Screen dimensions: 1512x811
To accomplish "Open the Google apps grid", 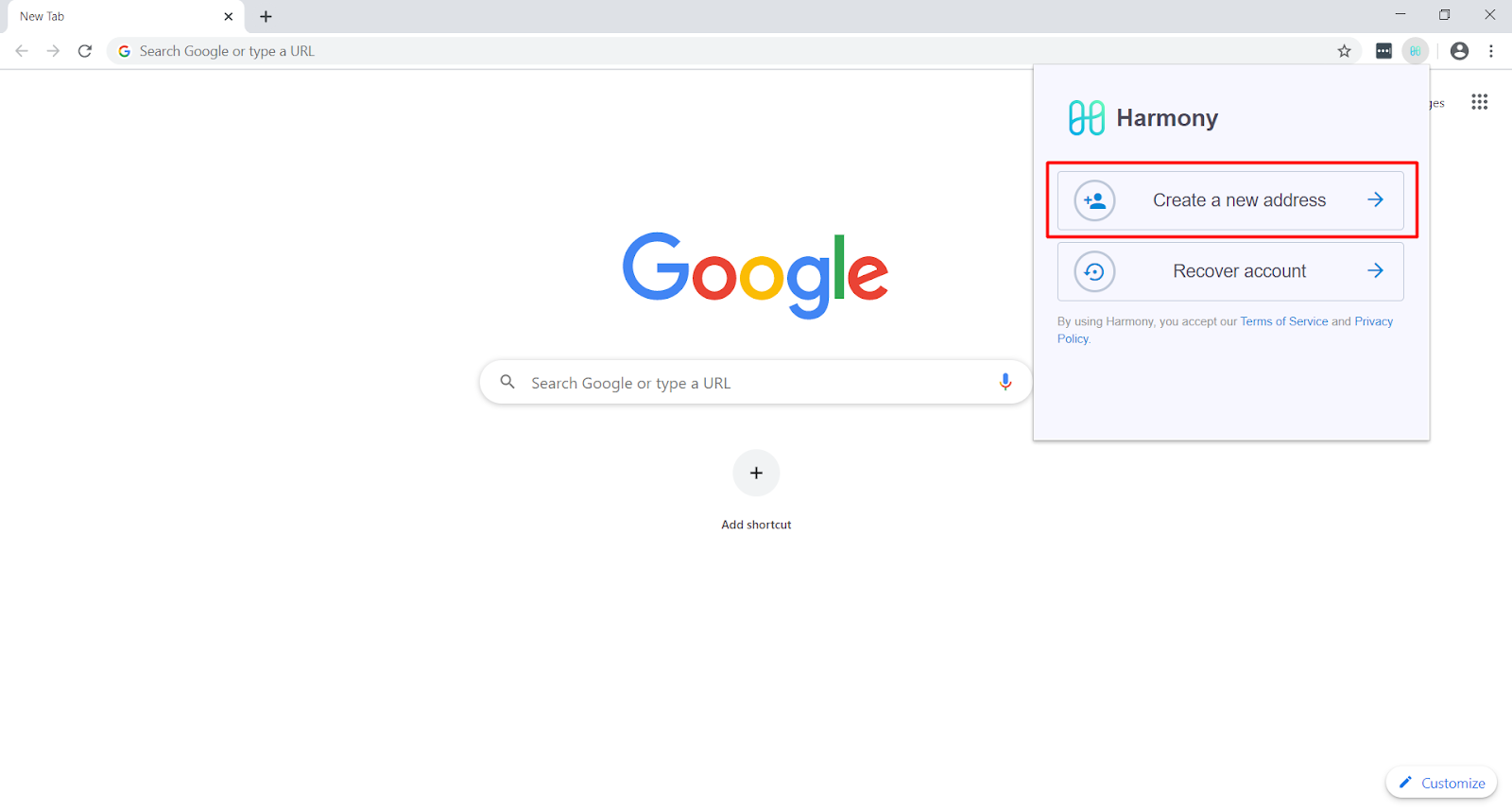I will (1480, 102).
